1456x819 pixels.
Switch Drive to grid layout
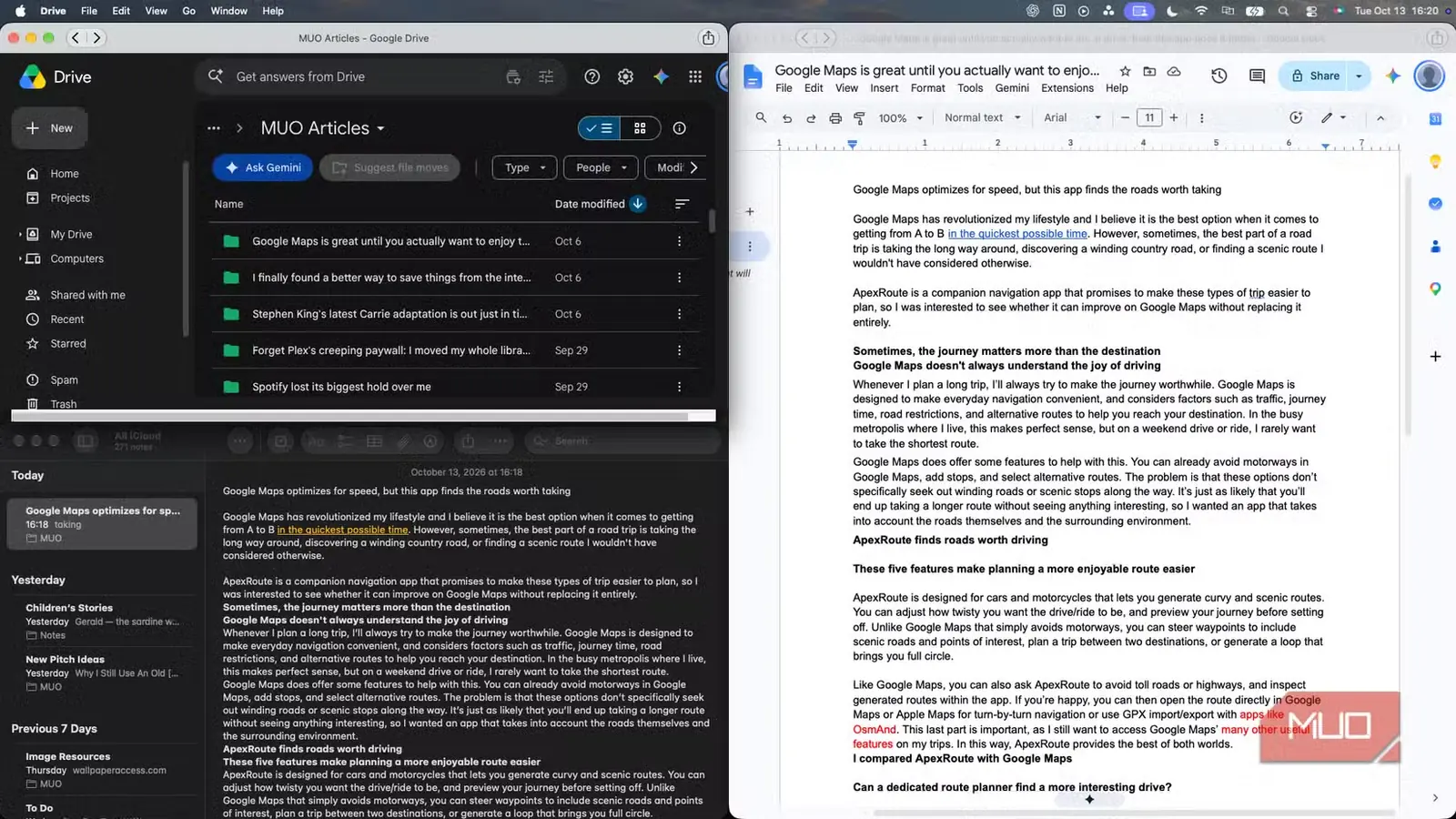click(640, 128)
